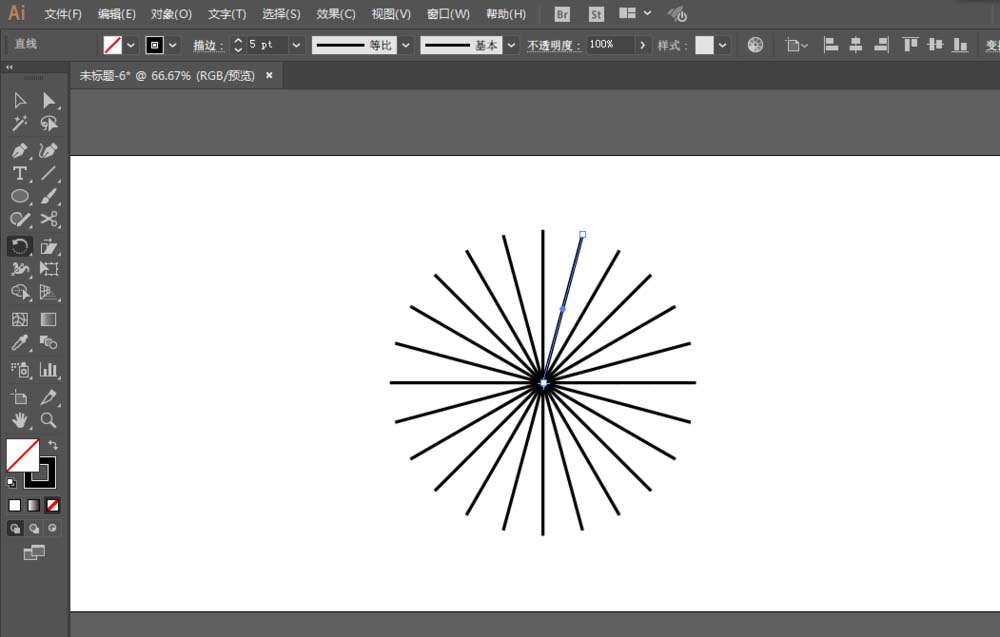Select the Direct Selection tool

pos(48,101)
